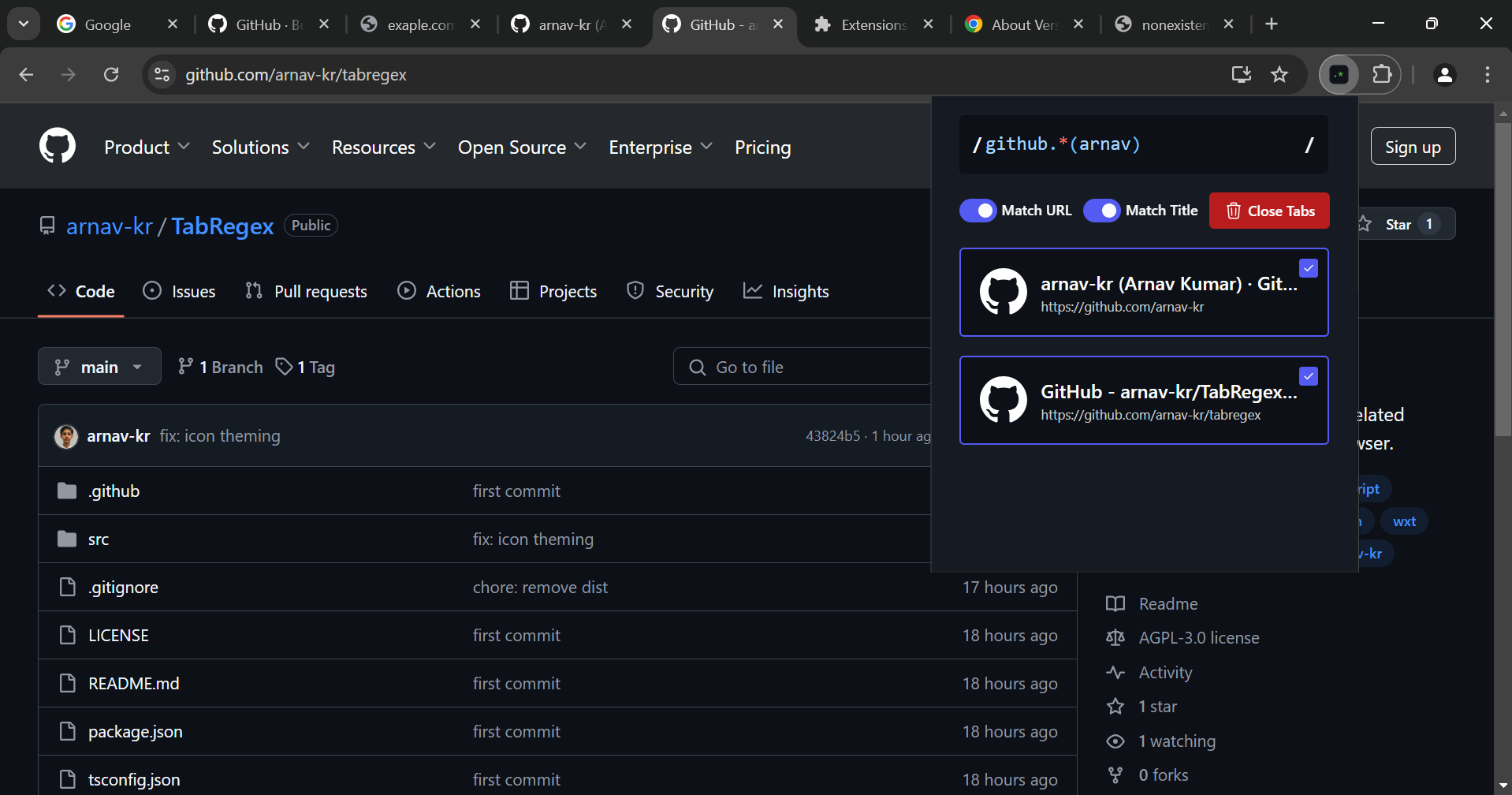This screenshot has height=795, width=1512.
Task: Click the watching eye icon
Action: [1115, 741]
